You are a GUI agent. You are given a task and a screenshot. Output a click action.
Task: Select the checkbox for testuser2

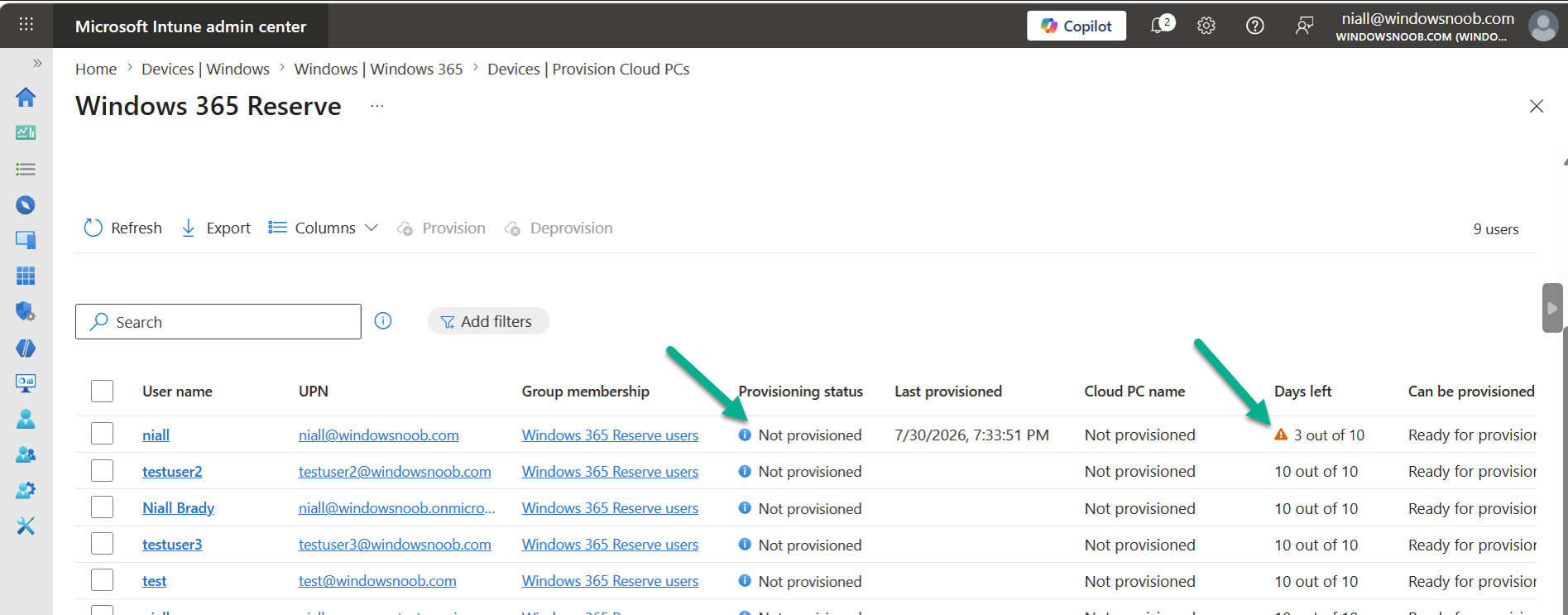click(102, 470)
